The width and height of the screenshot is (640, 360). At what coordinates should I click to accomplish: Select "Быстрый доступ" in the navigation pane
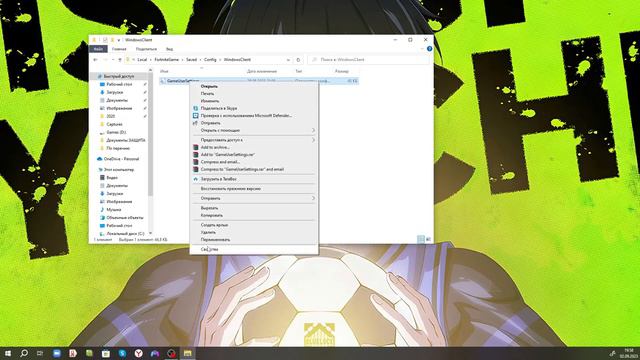118,76
